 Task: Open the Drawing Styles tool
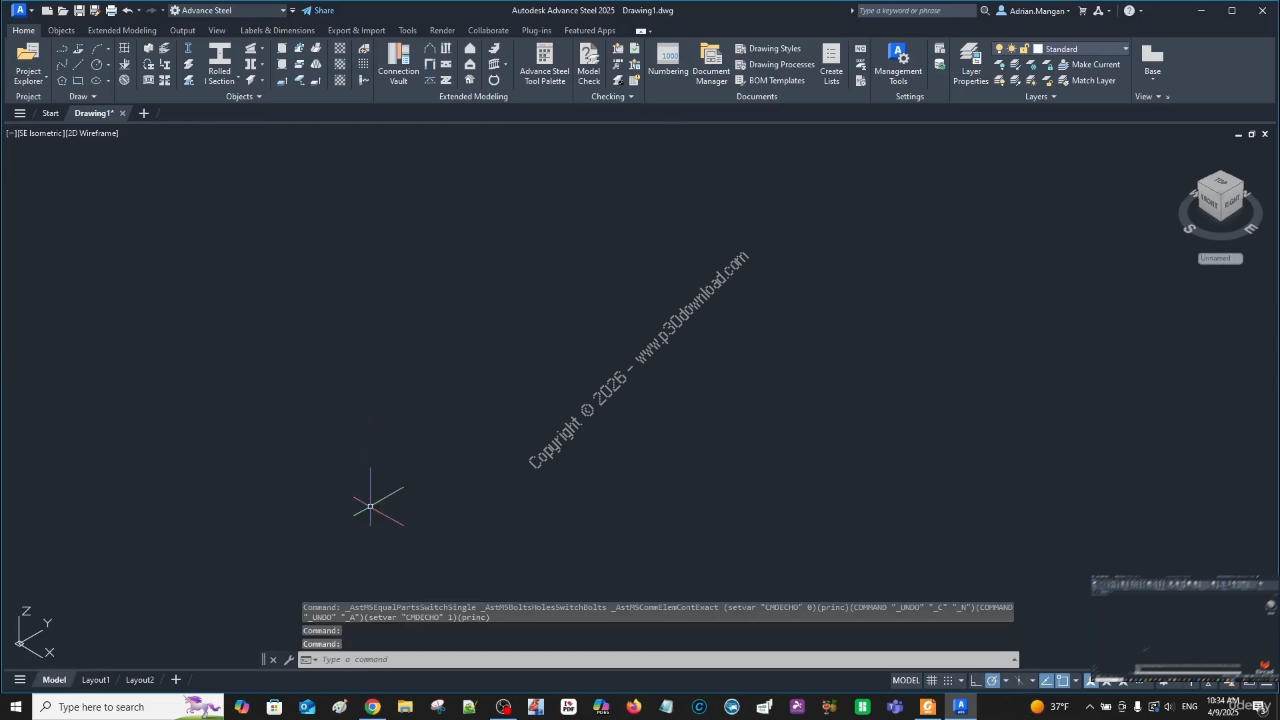point(768,49)
